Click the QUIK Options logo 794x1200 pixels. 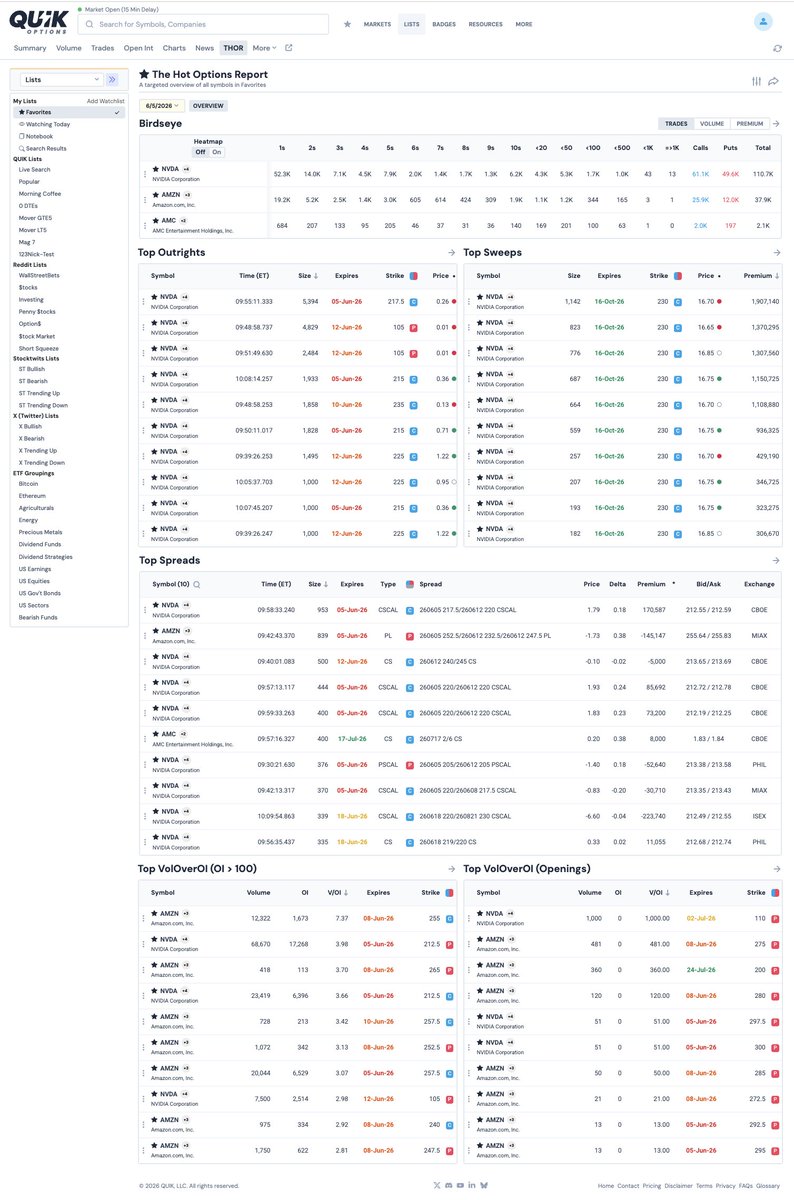40,21
